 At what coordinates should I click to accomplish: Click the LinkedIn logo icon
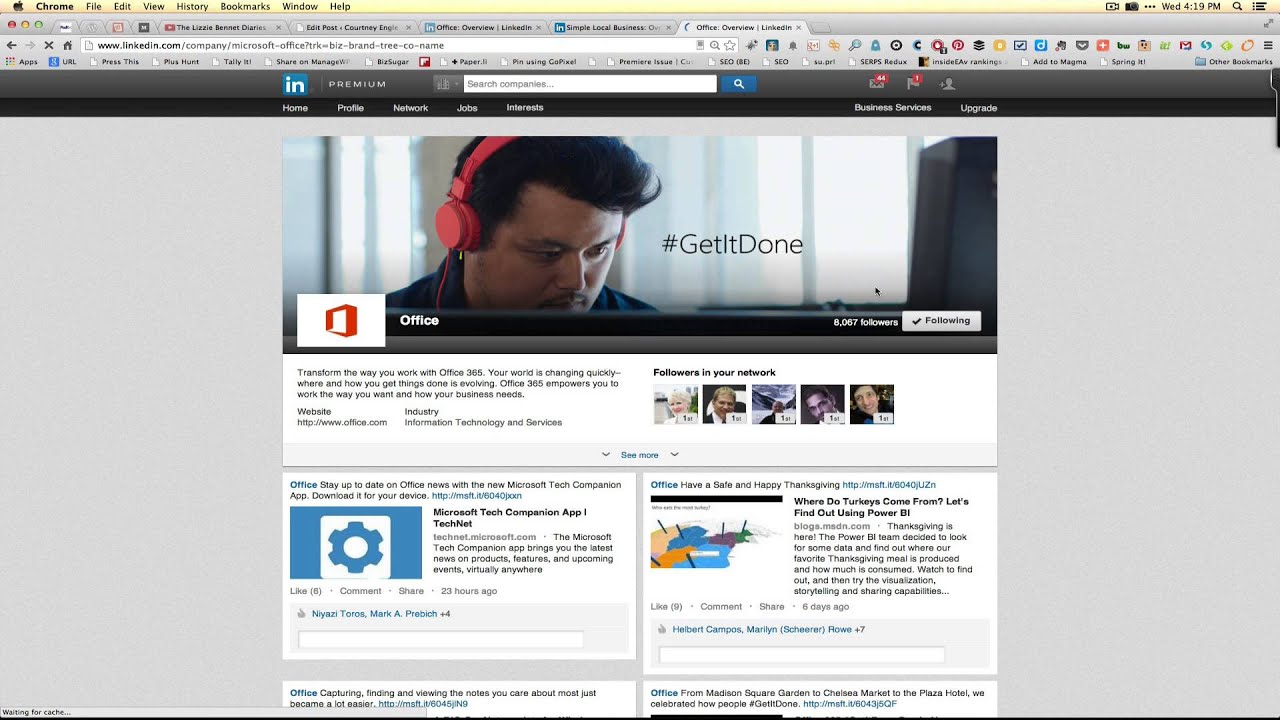point(294,84)
